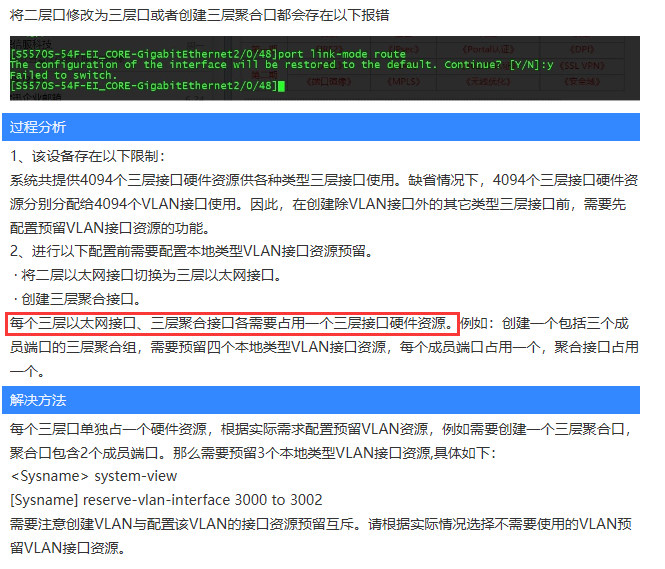Click line starting '源分别分配给4094个VLAN接口使用'
The image size is (665, 569).
pyautogui.click(x=318, y=204)
